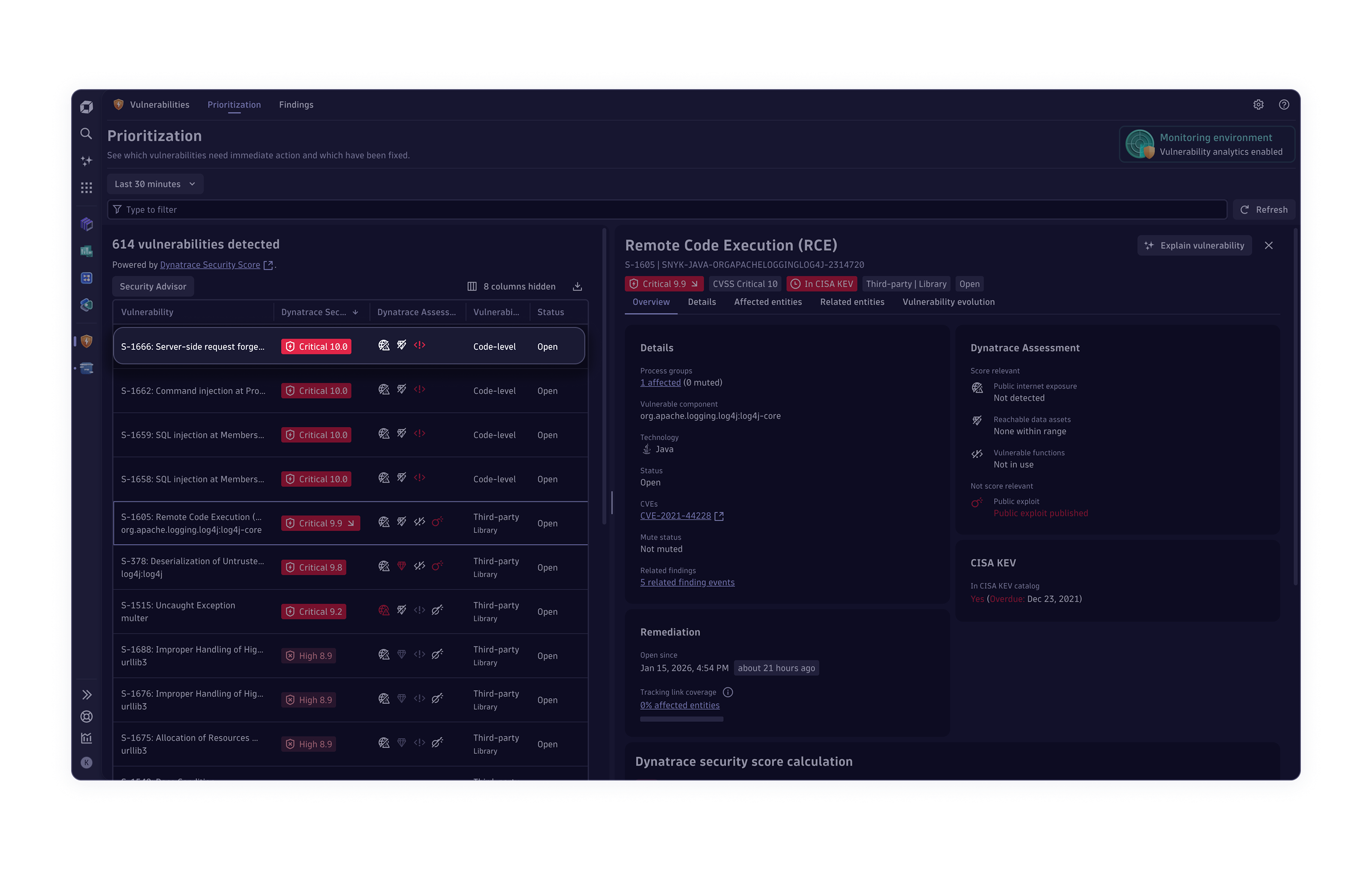Open the Affected entities tab

767,302
